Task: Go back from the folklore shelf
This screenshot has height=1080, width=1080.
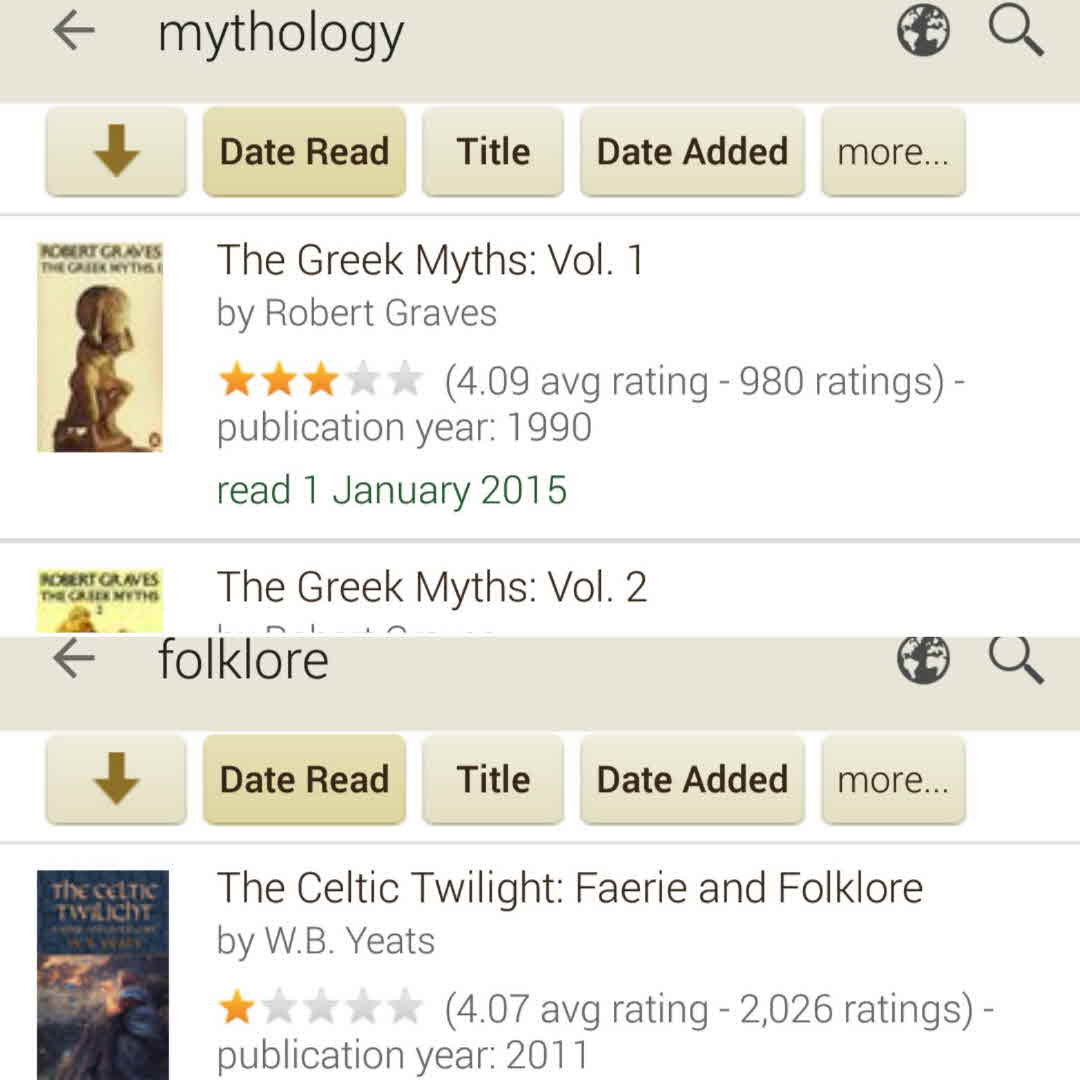Action: pyautogui.click(x=74, y=660)
